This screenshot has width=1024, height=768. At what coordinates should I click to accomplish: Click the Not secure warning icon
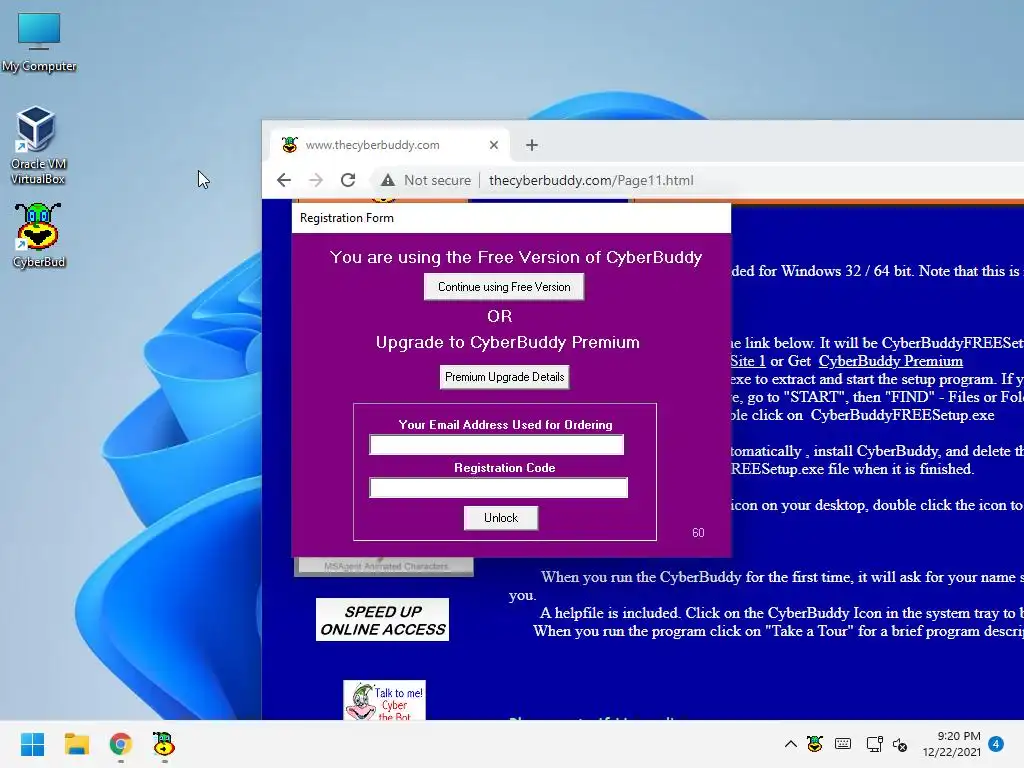(388, 180)
